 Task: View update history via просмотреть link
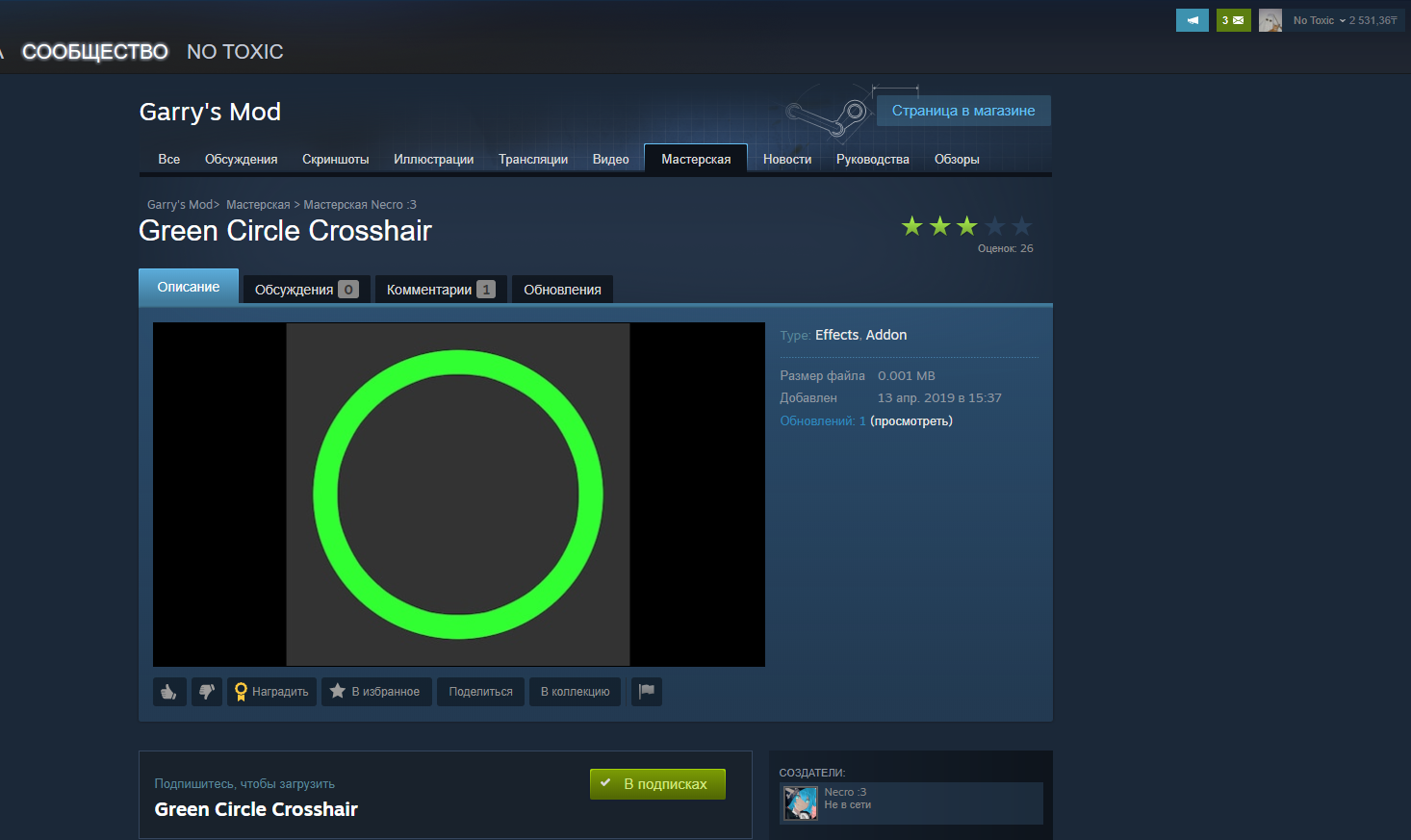(911, 421)
